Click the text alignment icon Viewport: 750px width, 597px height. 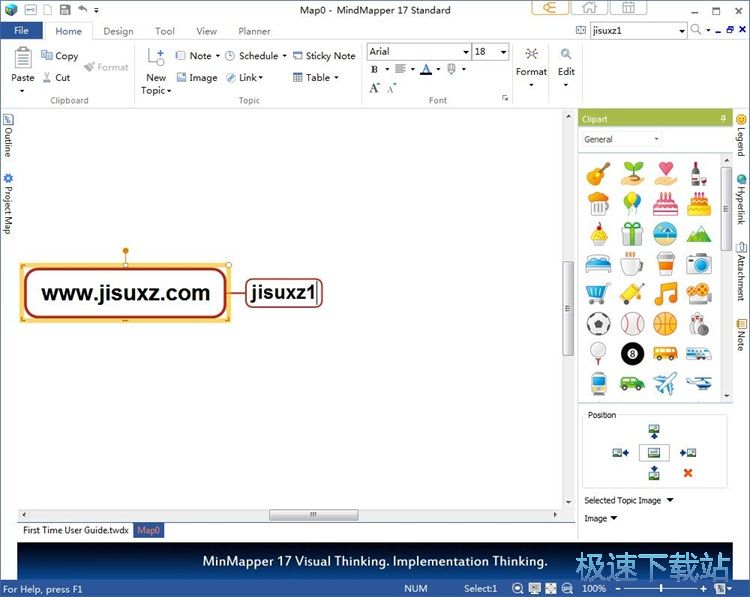click(400, 69)
